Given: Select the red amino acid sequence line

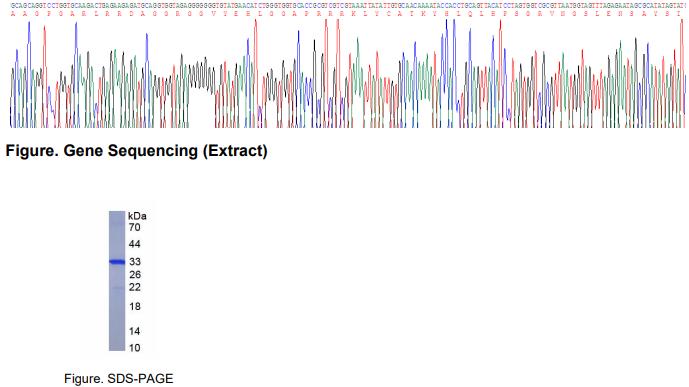Looking at the screenshot, I should point(347,14).
